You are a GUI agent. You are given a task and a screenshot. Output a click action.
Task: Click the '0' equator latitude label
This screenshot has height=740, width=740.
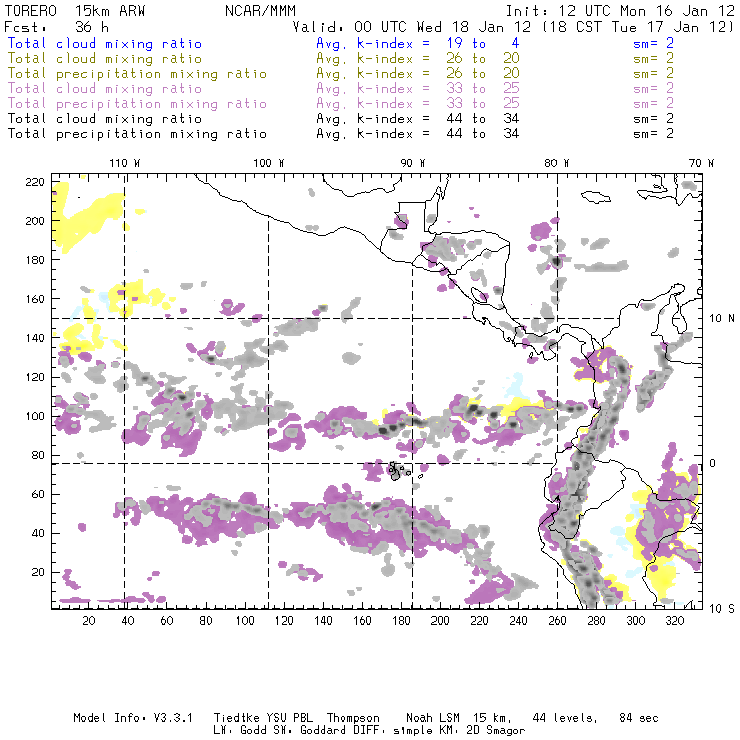[x=713, y=463]
